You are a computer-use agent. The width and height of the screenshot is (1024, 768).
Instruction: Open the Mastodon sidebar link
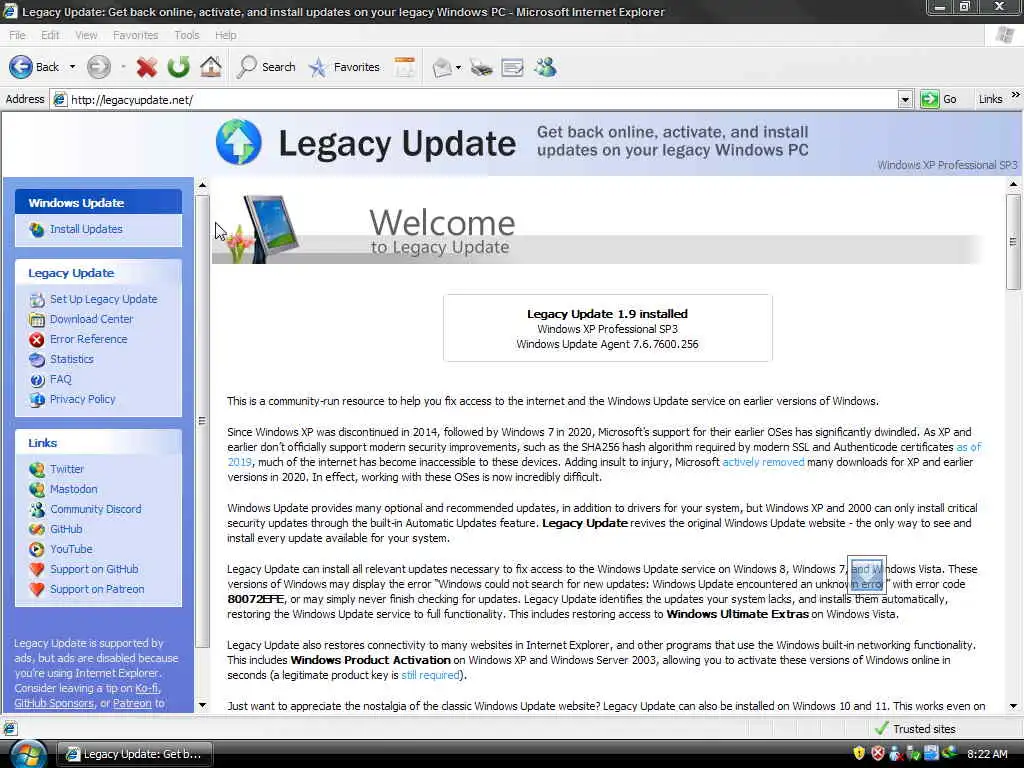coord(73,489)
